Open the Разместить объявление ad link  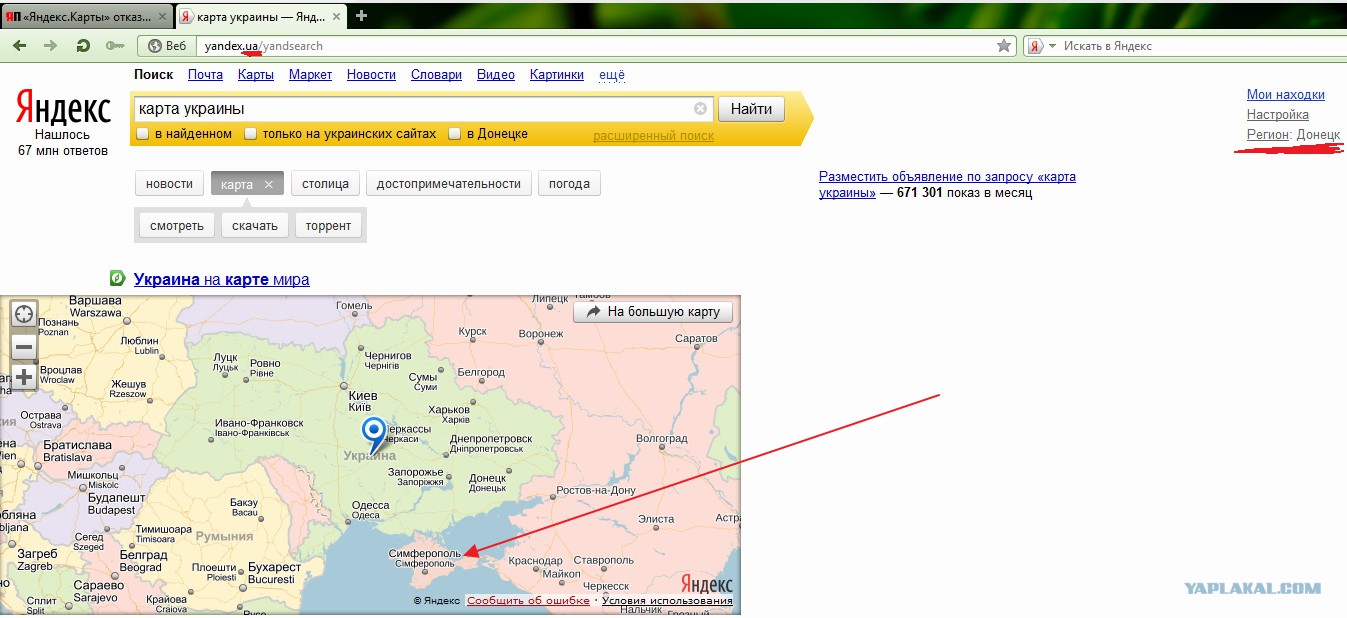pyautogui.click(x=947, y=185)
